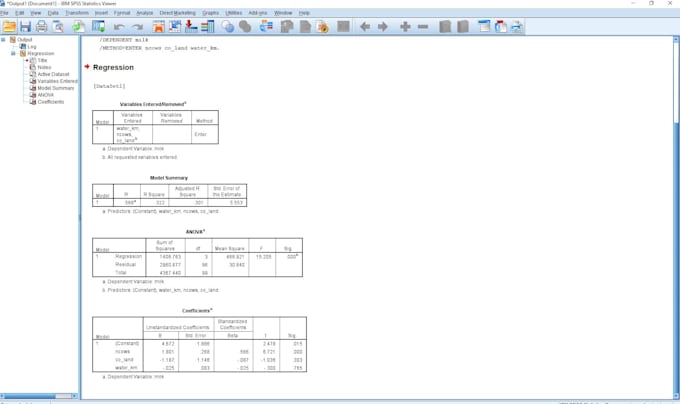680x404 pixels.
Task: Click the gray page icon in the toolbar
Action: (305, 26)
